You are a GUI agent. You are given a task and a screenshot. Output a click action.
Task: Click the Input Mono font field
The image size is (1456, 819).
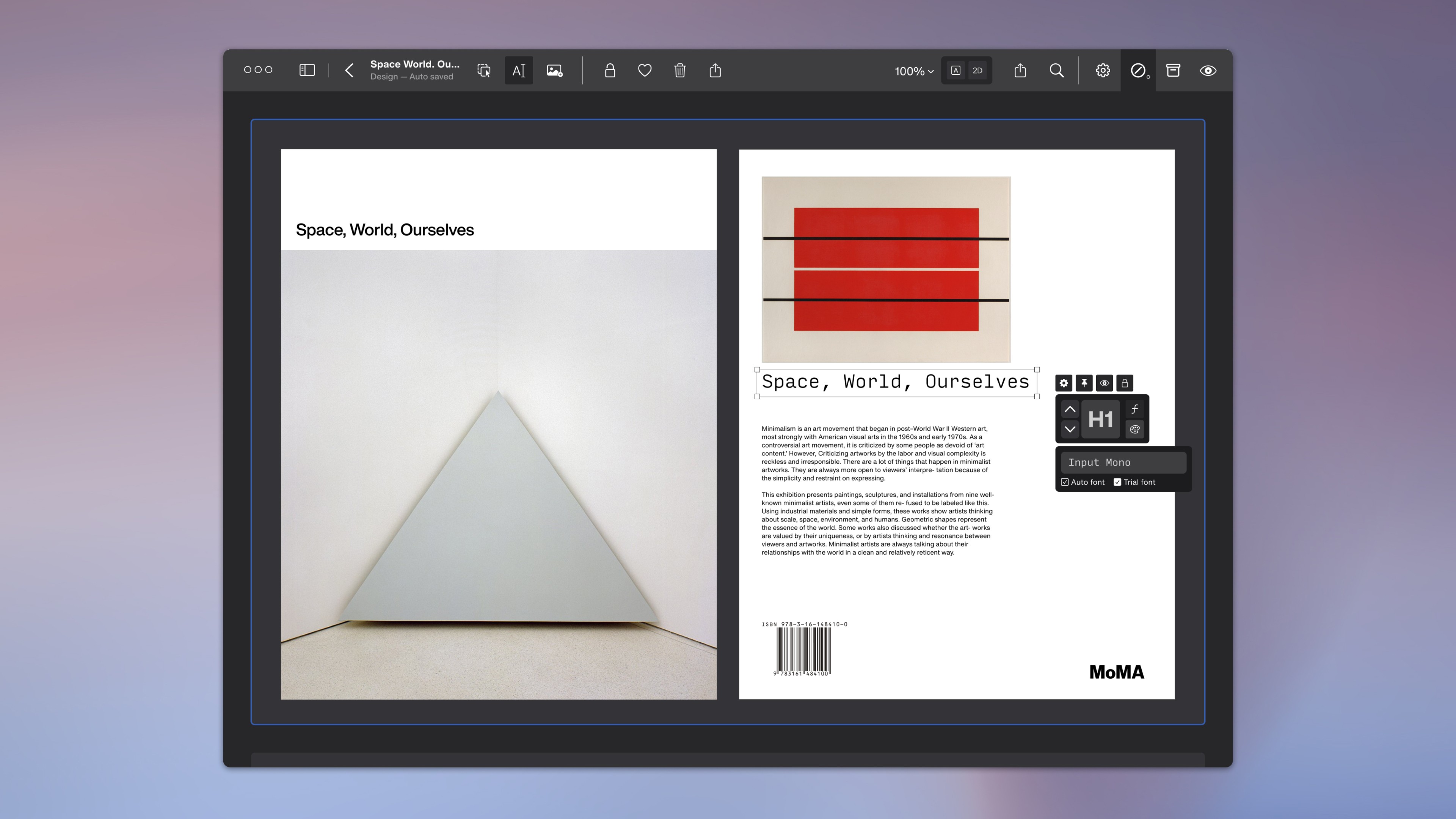pos(1122,462)
